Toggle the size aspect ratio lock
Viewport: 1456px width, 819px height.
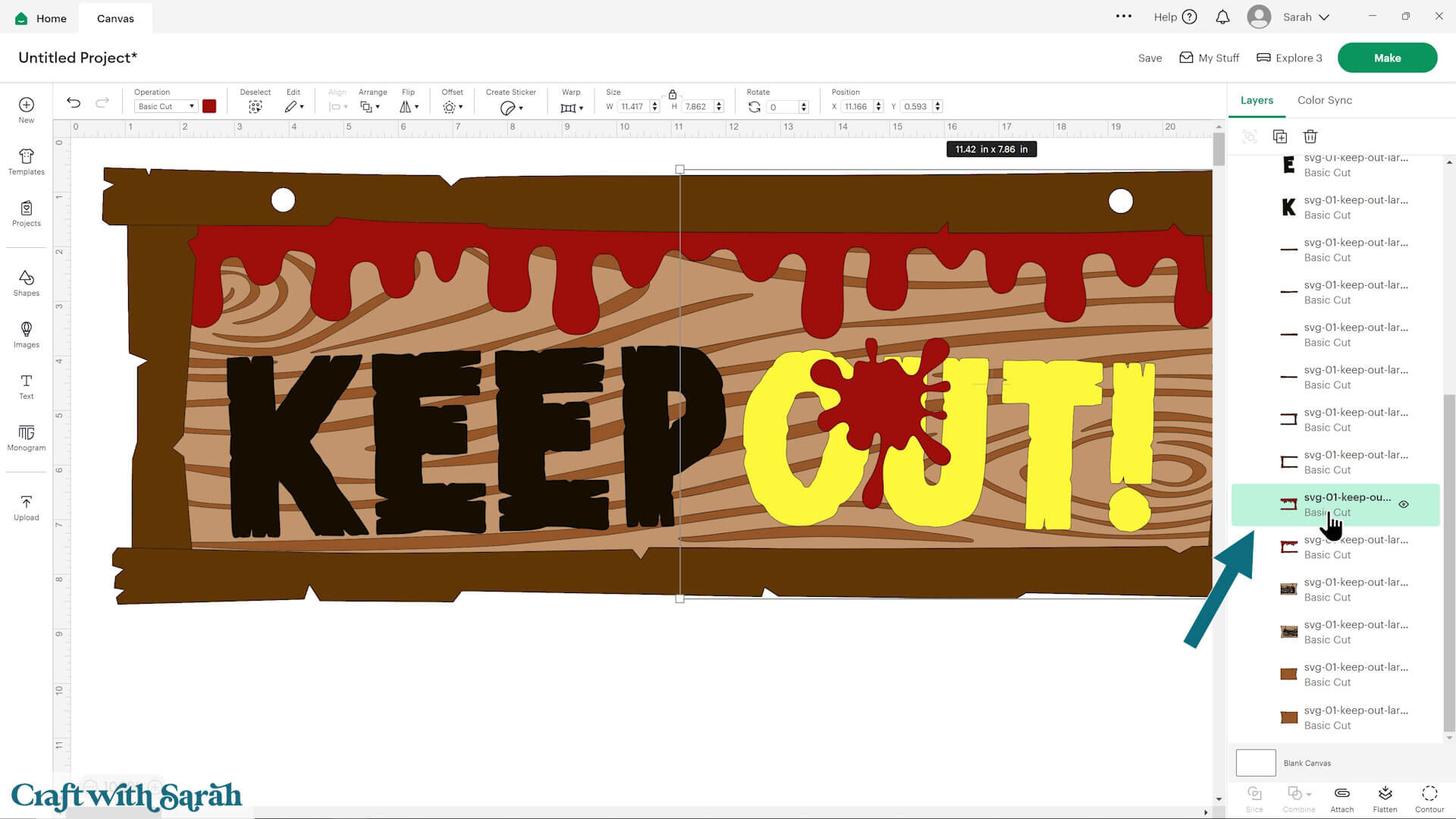672,94
